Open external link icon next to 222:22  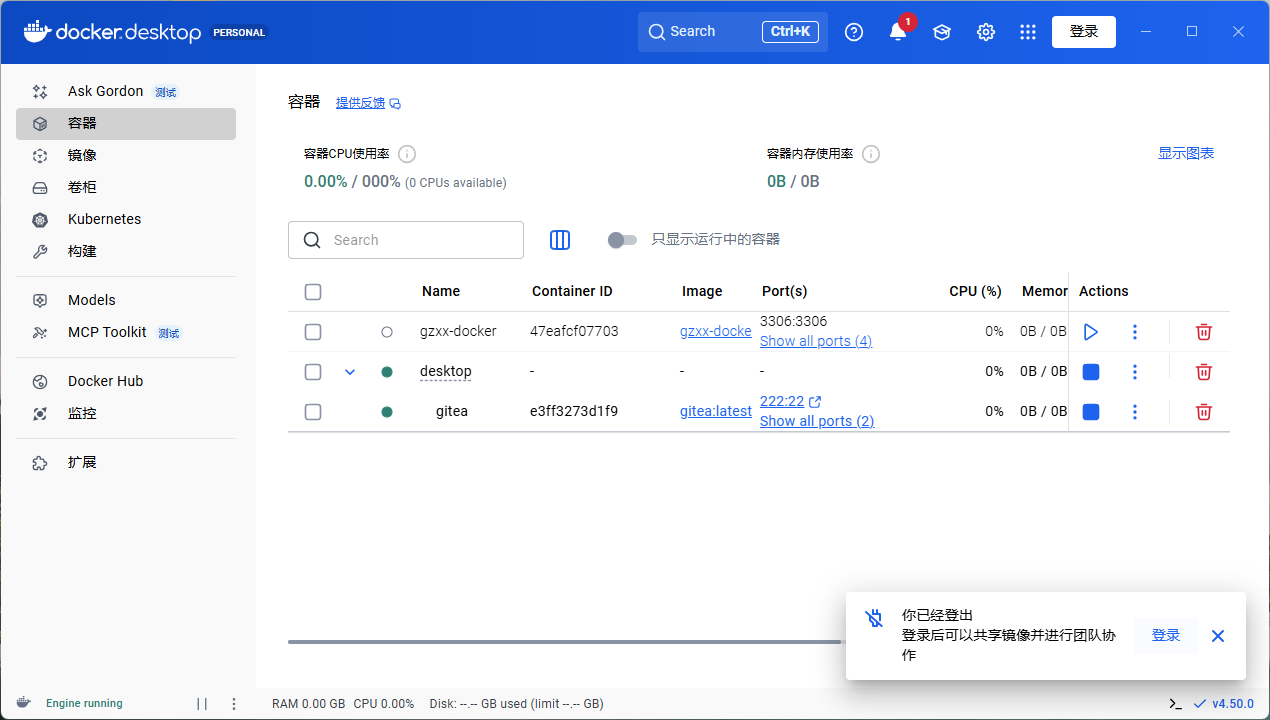[x=815, y=401]
